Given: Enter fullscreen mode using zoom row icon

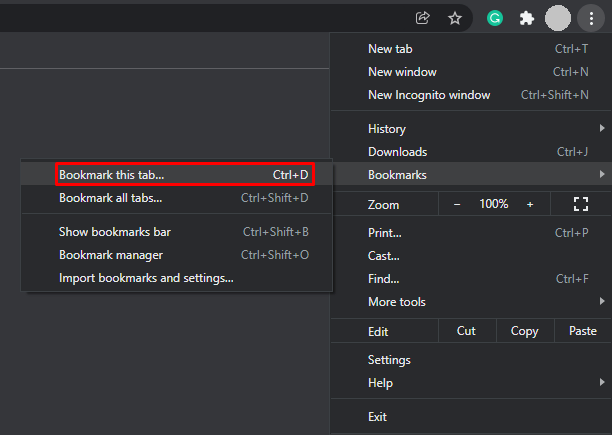Looking at the screenshot, I should pos(580,204).
